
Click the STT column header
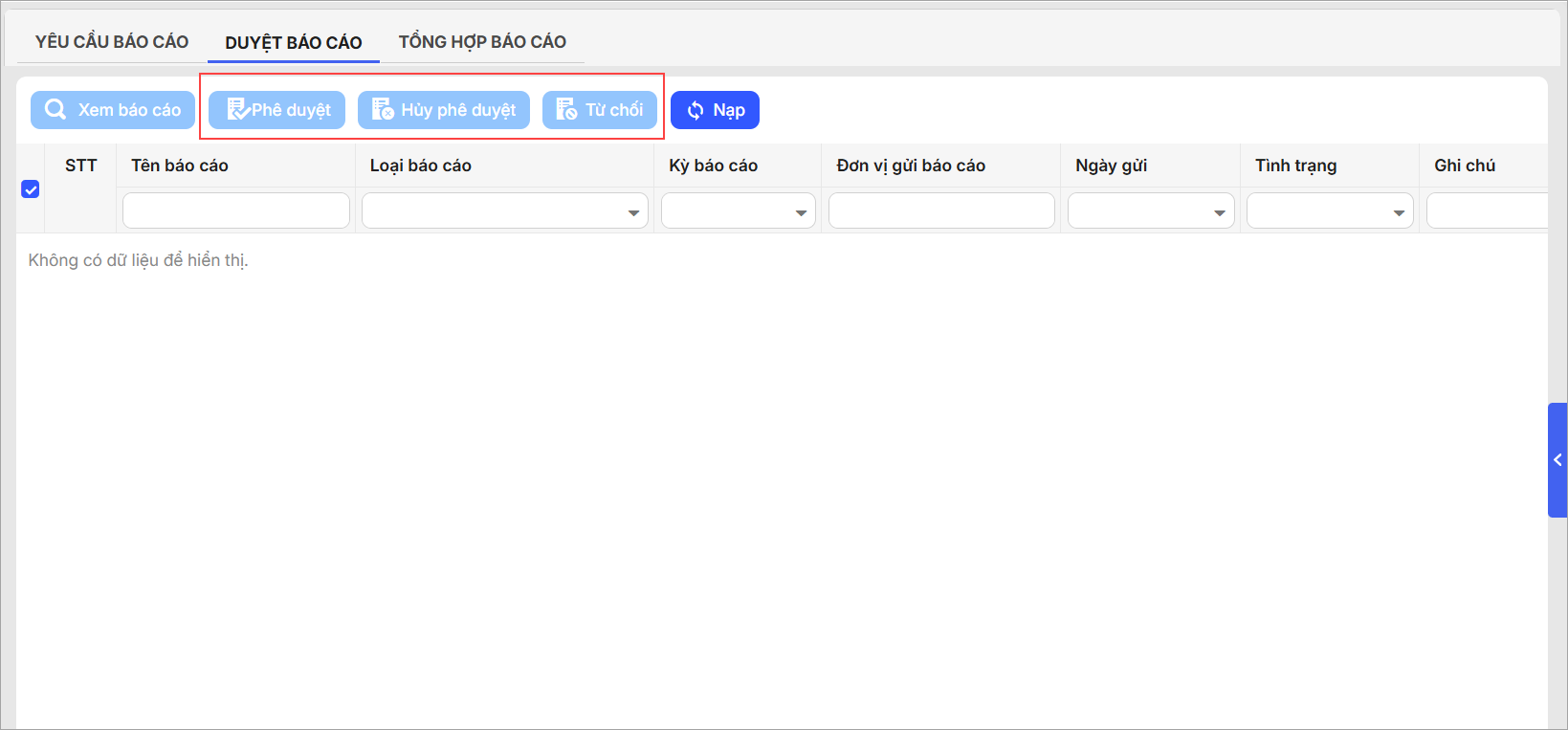point(80,166)
